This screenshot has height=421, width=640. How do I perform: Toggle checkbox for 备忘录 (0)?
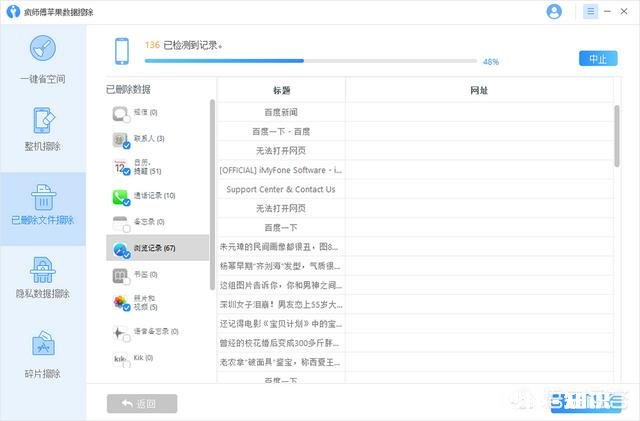pos(127,229)
